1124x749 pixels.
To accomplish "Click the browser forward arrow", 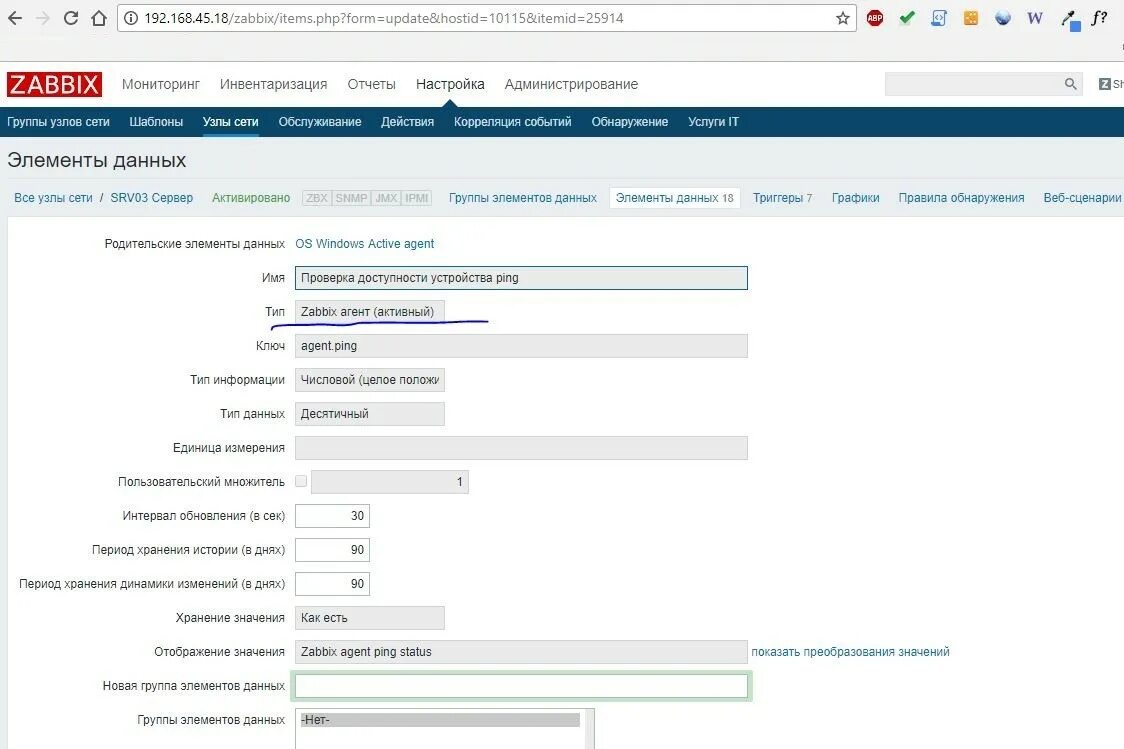I will tap(42, 18).
